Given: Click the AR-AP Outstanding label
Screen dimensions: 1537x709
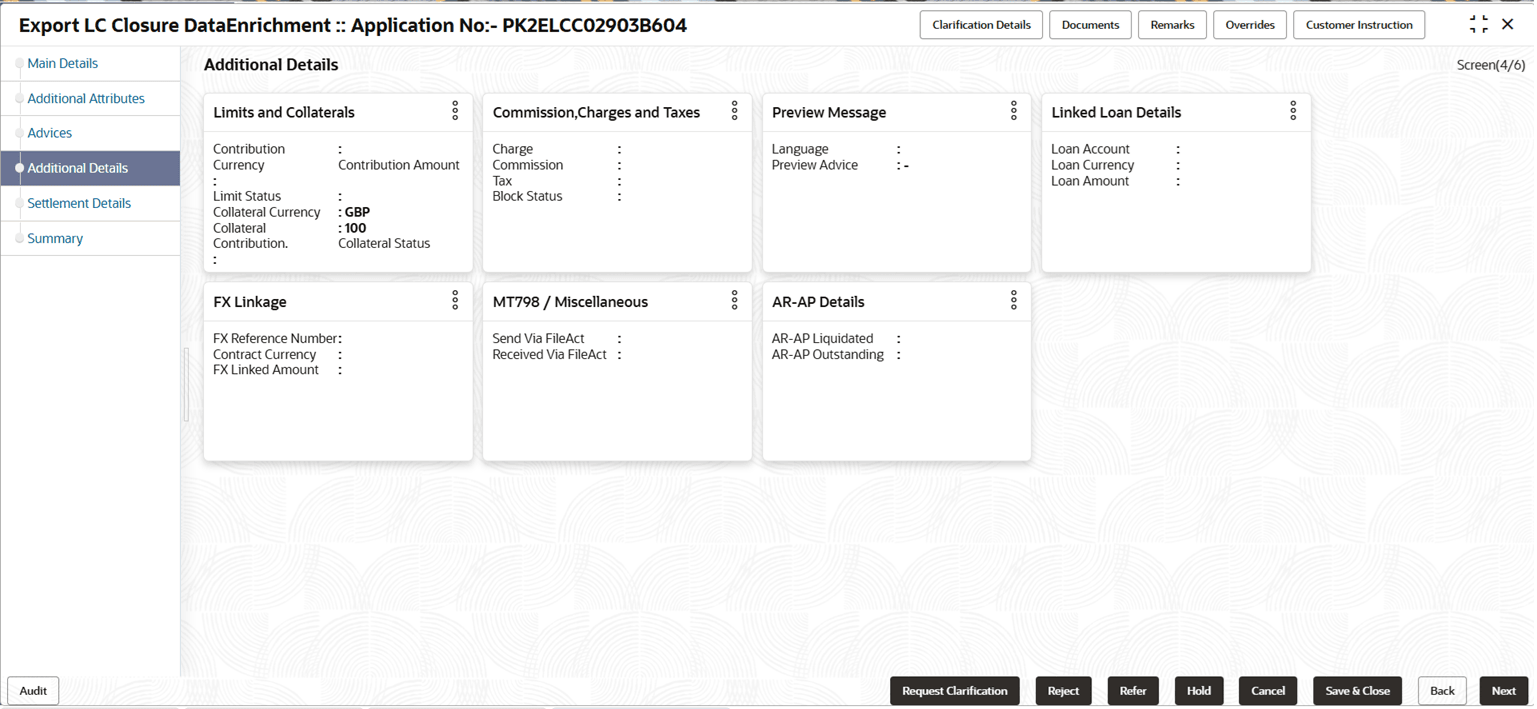Looking at the screenshot, I should [828, 354].
